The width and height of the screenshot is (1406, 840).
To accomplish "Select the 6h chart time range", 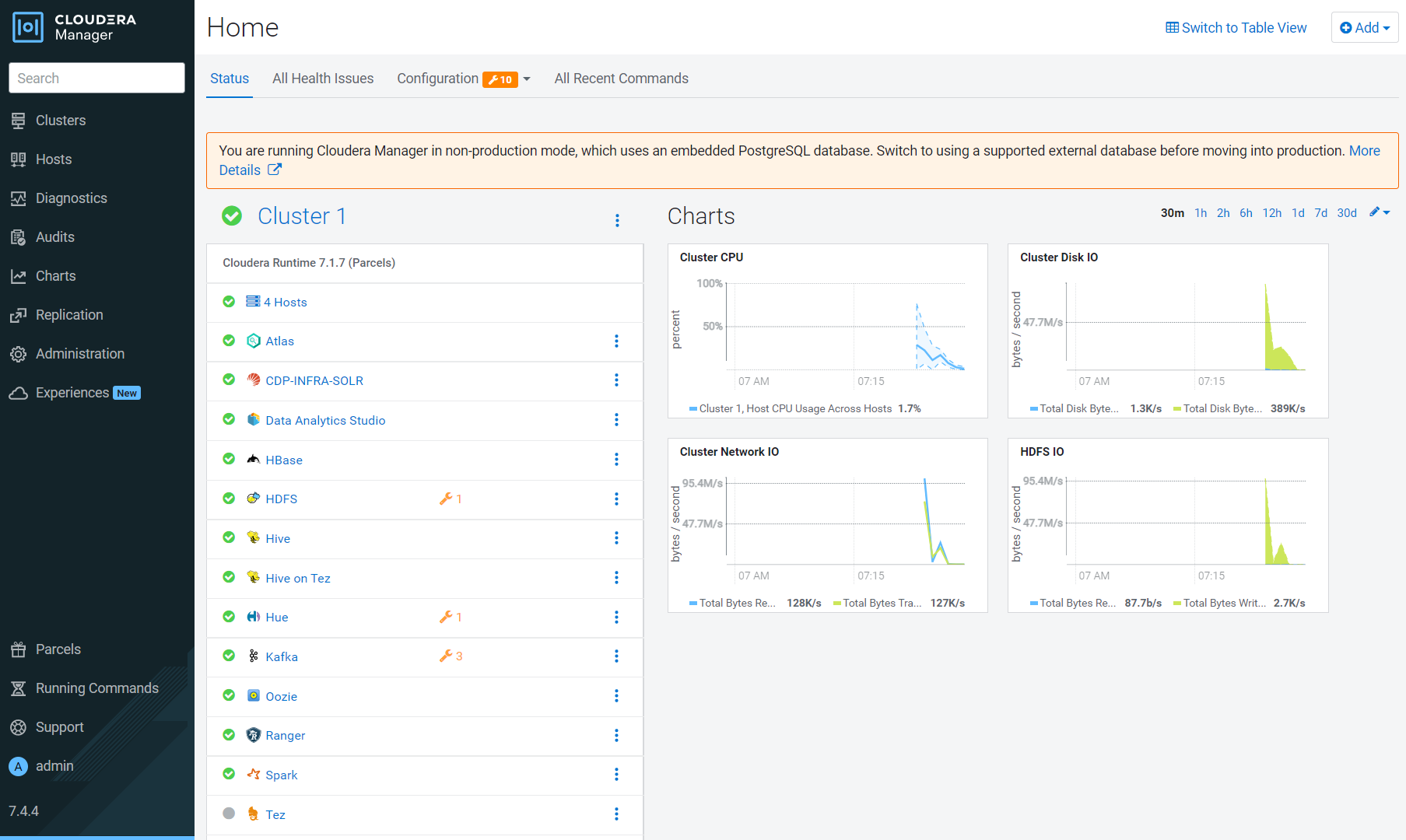I will [1246, 213].
